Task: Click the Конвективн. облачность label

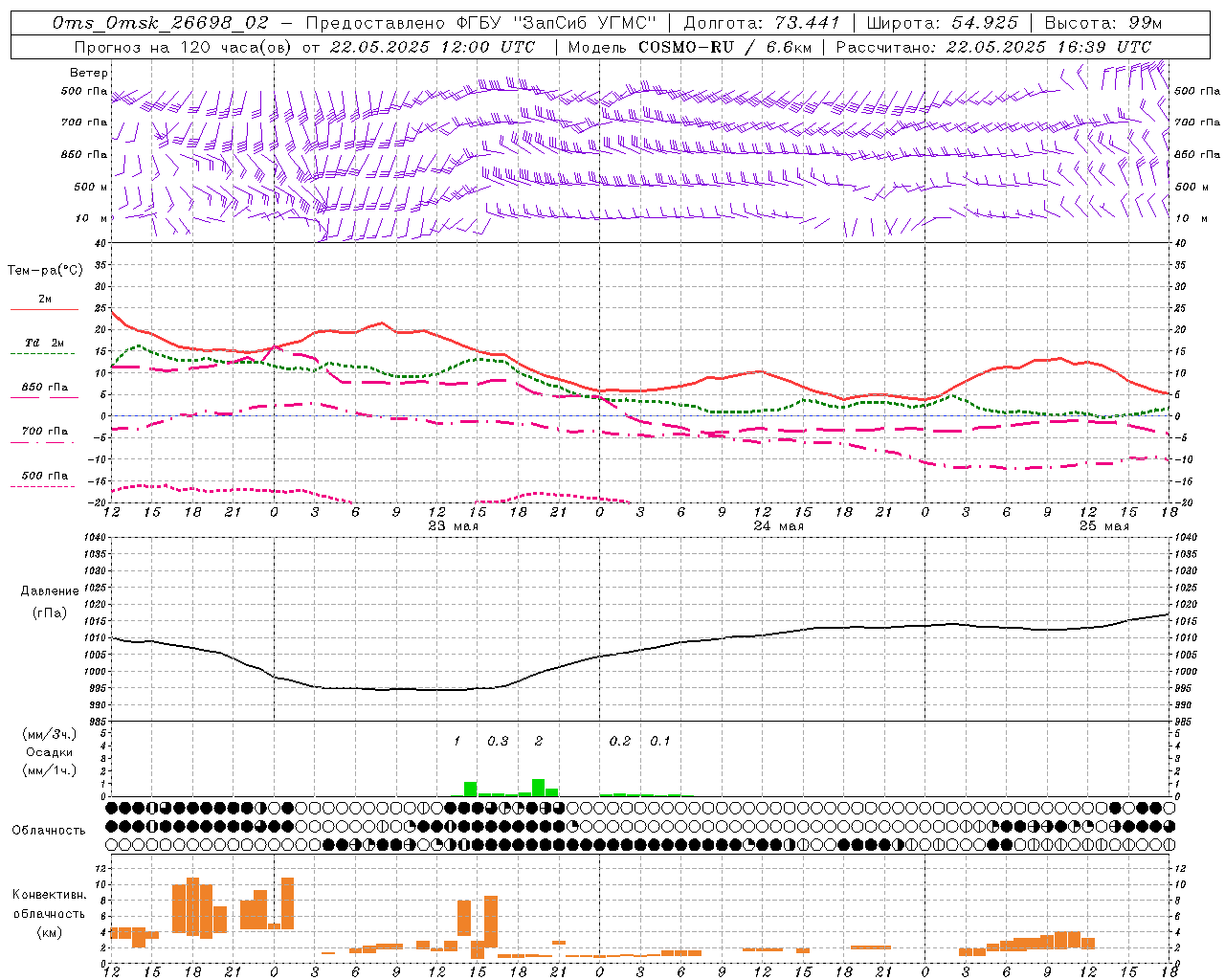Action: (49, 913)
